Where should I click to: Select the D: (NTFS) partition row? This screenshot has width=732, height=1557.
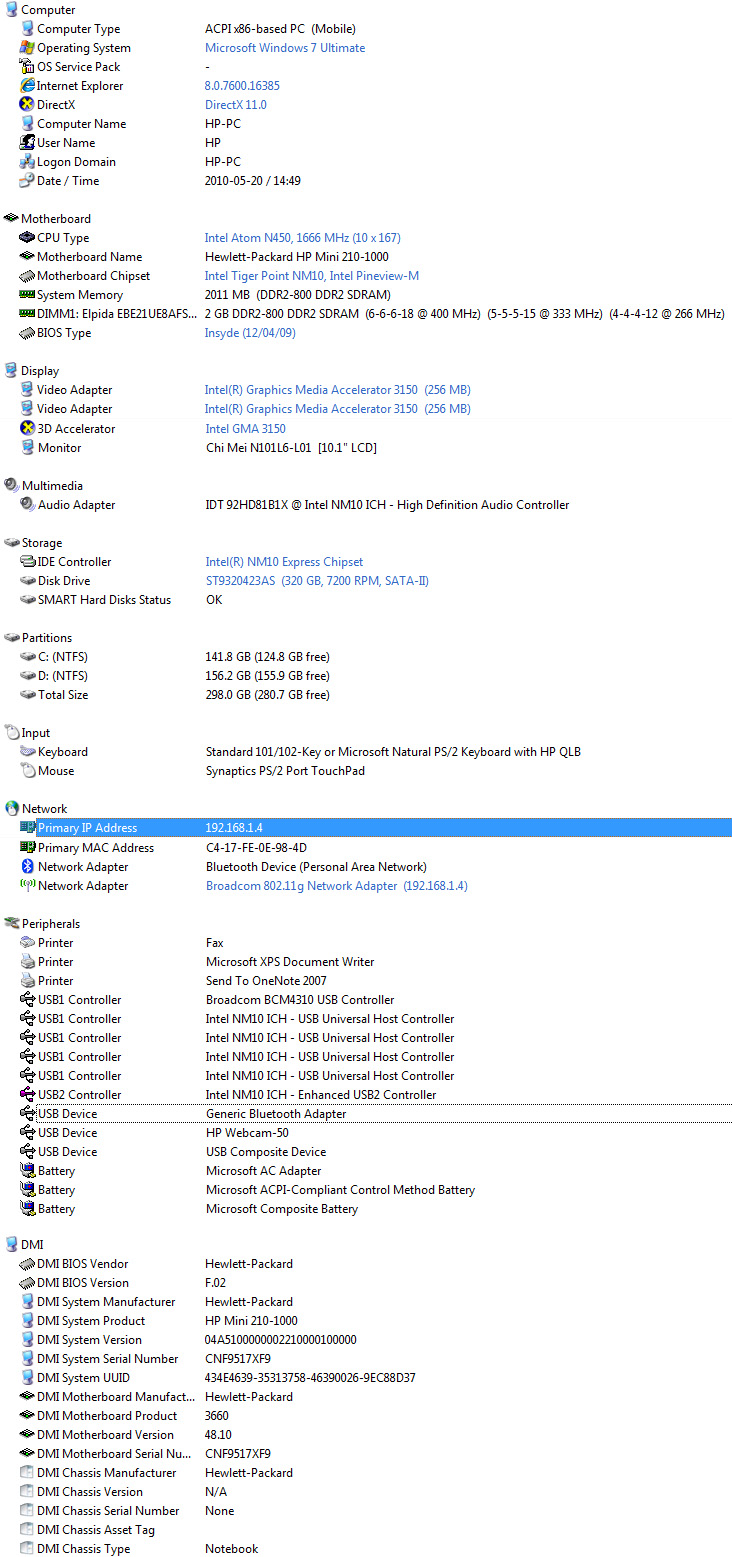366,676
